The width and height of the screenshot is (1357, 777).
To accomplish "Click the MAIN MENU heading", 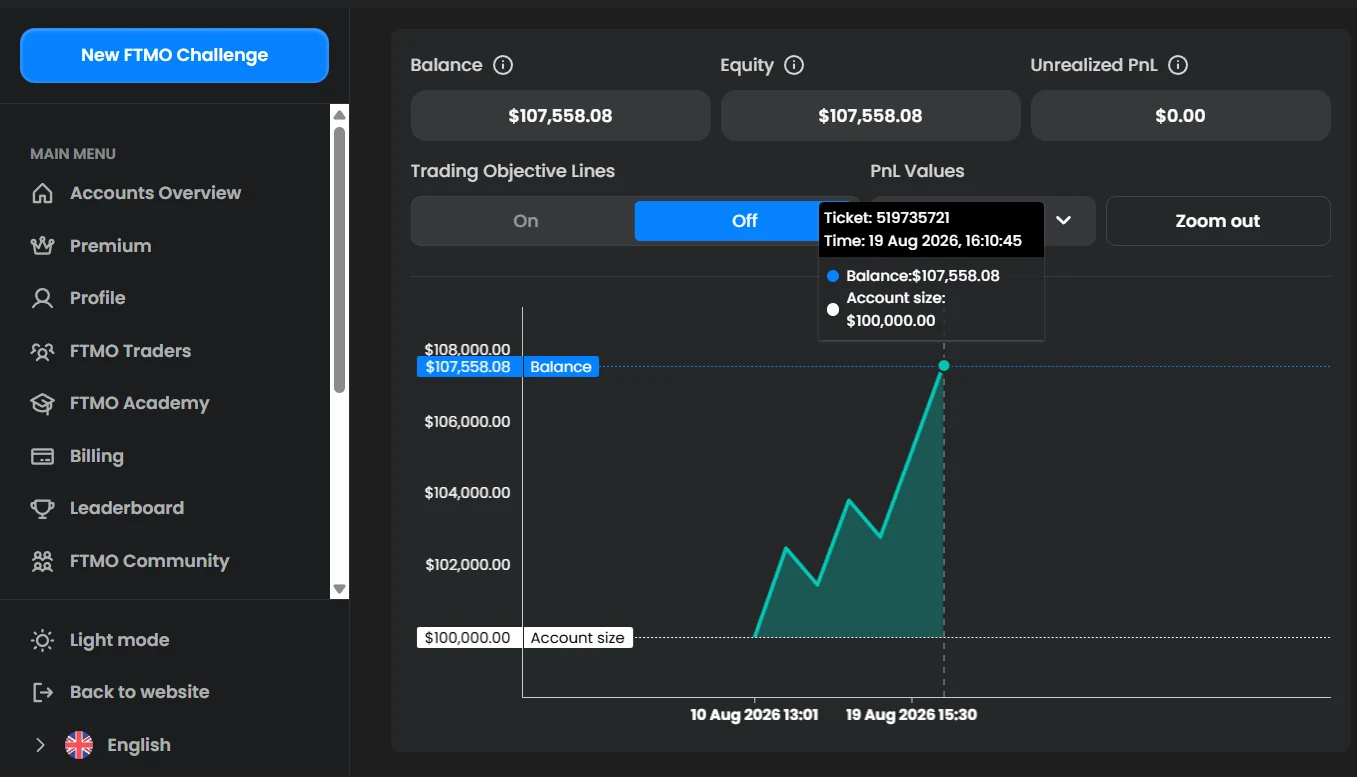I will tap(73, 154).
